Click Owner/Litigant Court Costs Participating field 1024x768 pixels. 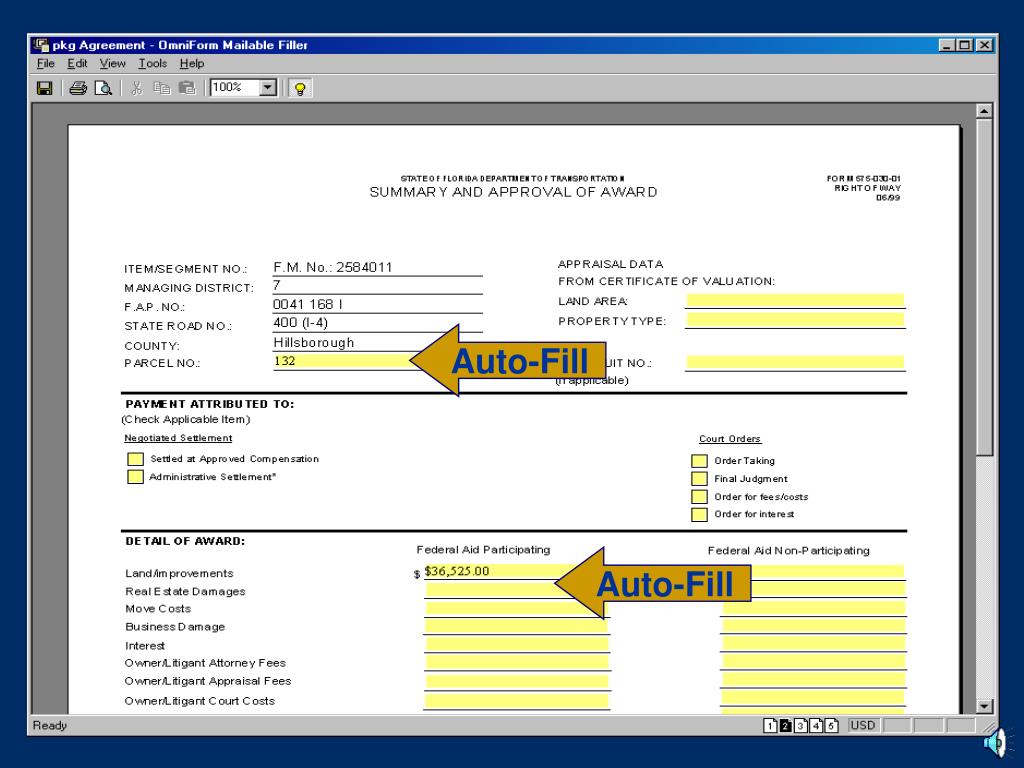click(x=516, y=701)
